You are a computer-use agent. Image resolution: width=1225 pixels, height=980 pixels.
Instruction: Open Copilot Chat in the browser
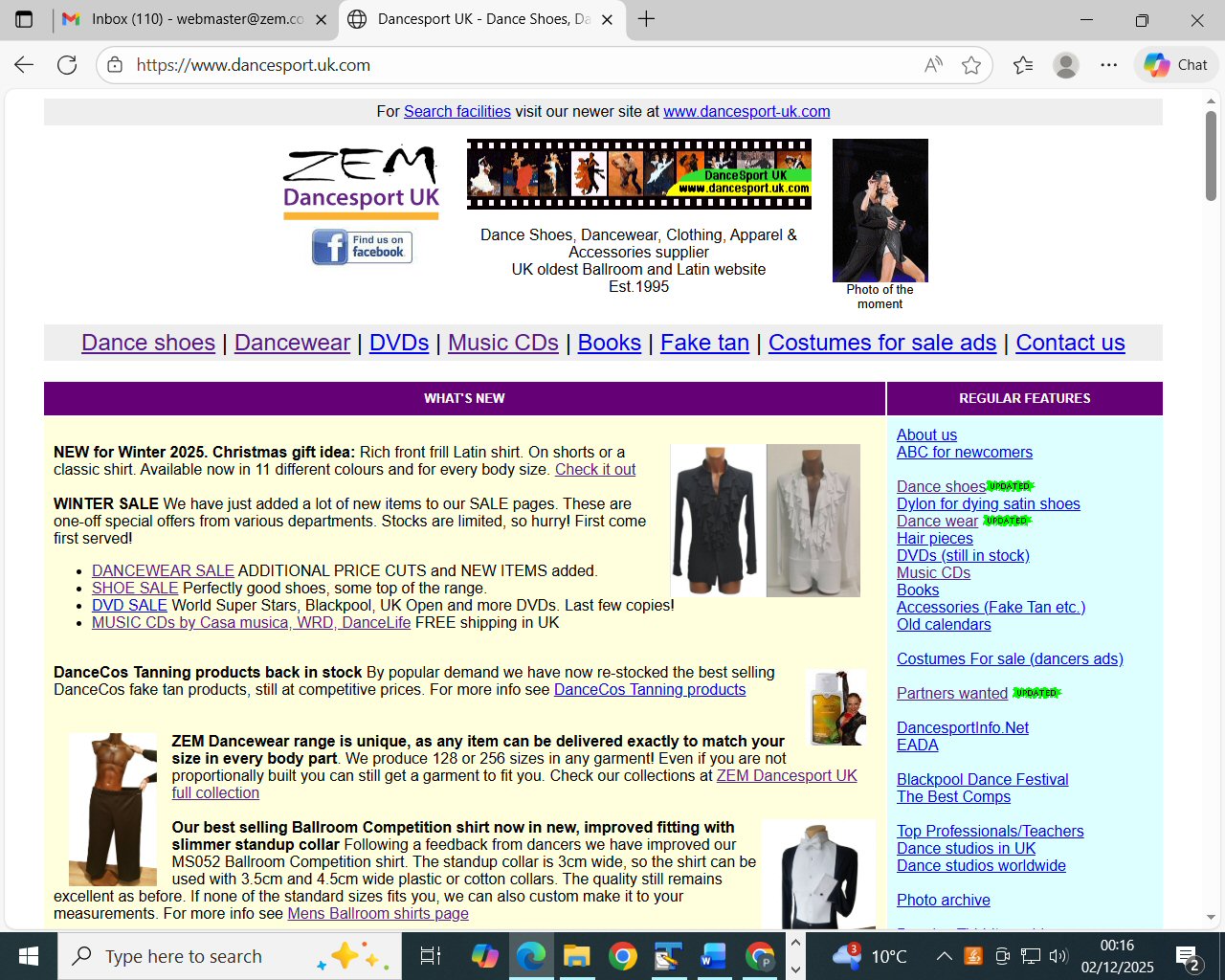pyautogui.click(x=1175, y=64)
